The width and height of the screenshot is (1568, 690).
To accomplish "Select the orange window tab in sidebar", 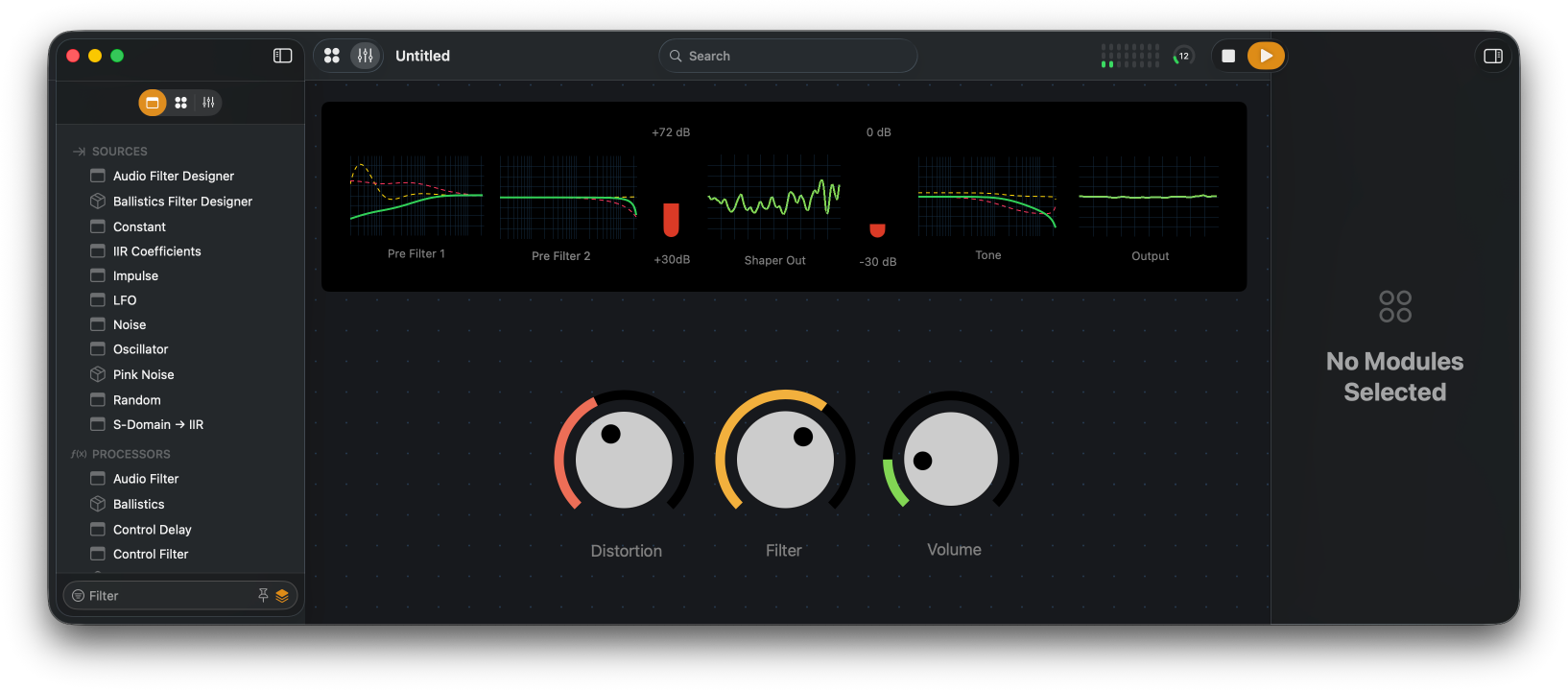I will tap(153, 103).
